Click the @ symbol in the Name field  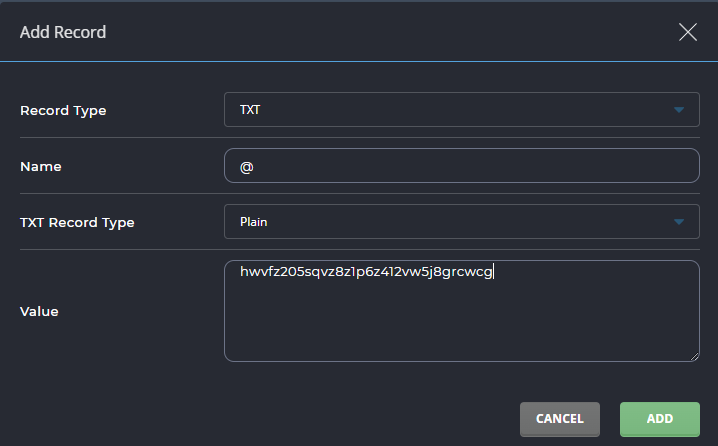coord(246,167)
